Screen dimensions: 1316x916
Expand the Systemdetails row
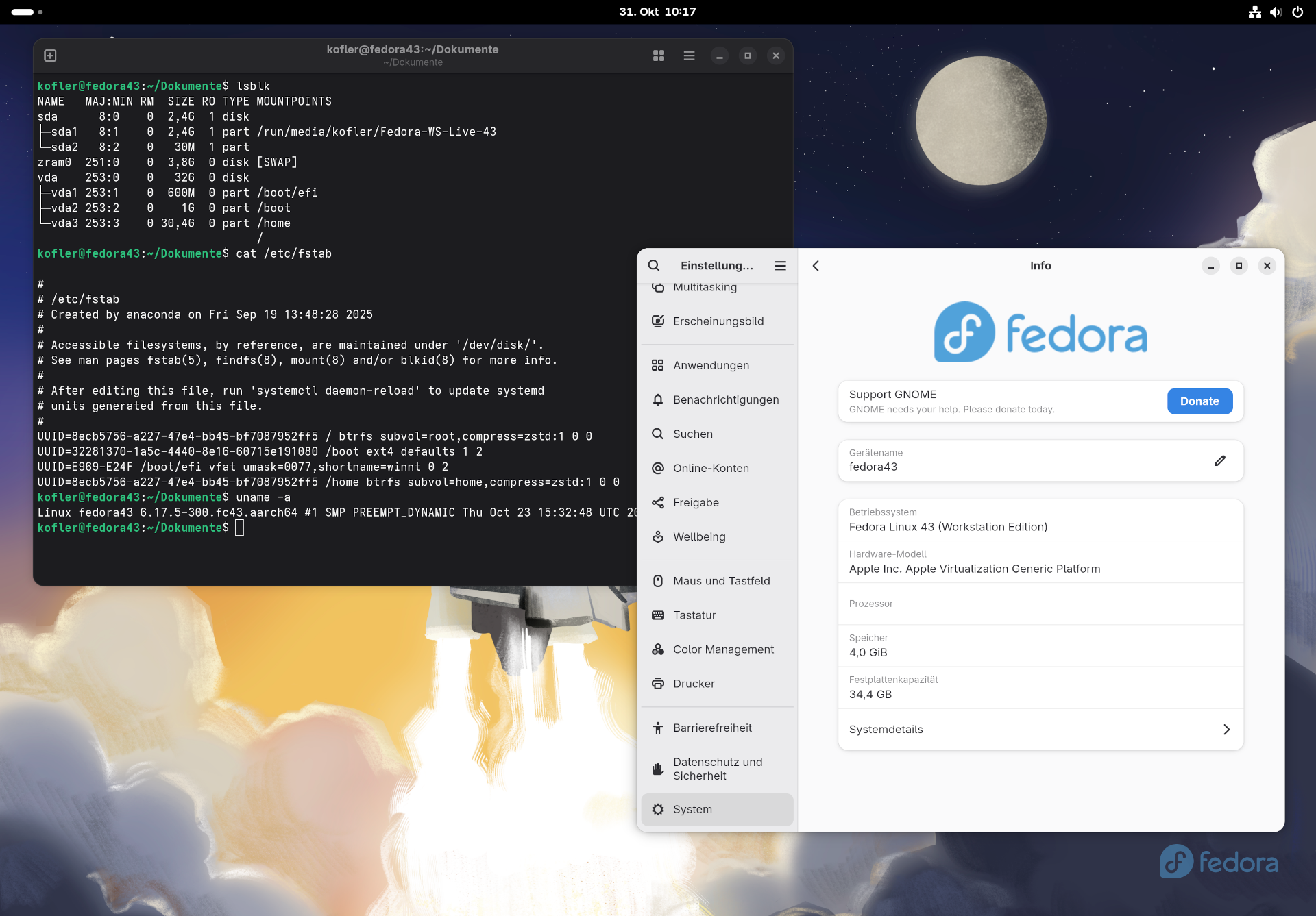pos(1040,730)
